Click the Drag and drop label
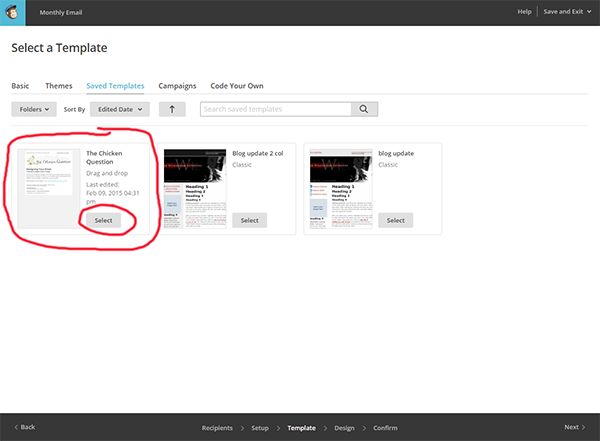The image size is (600, 441). [107, 173]
